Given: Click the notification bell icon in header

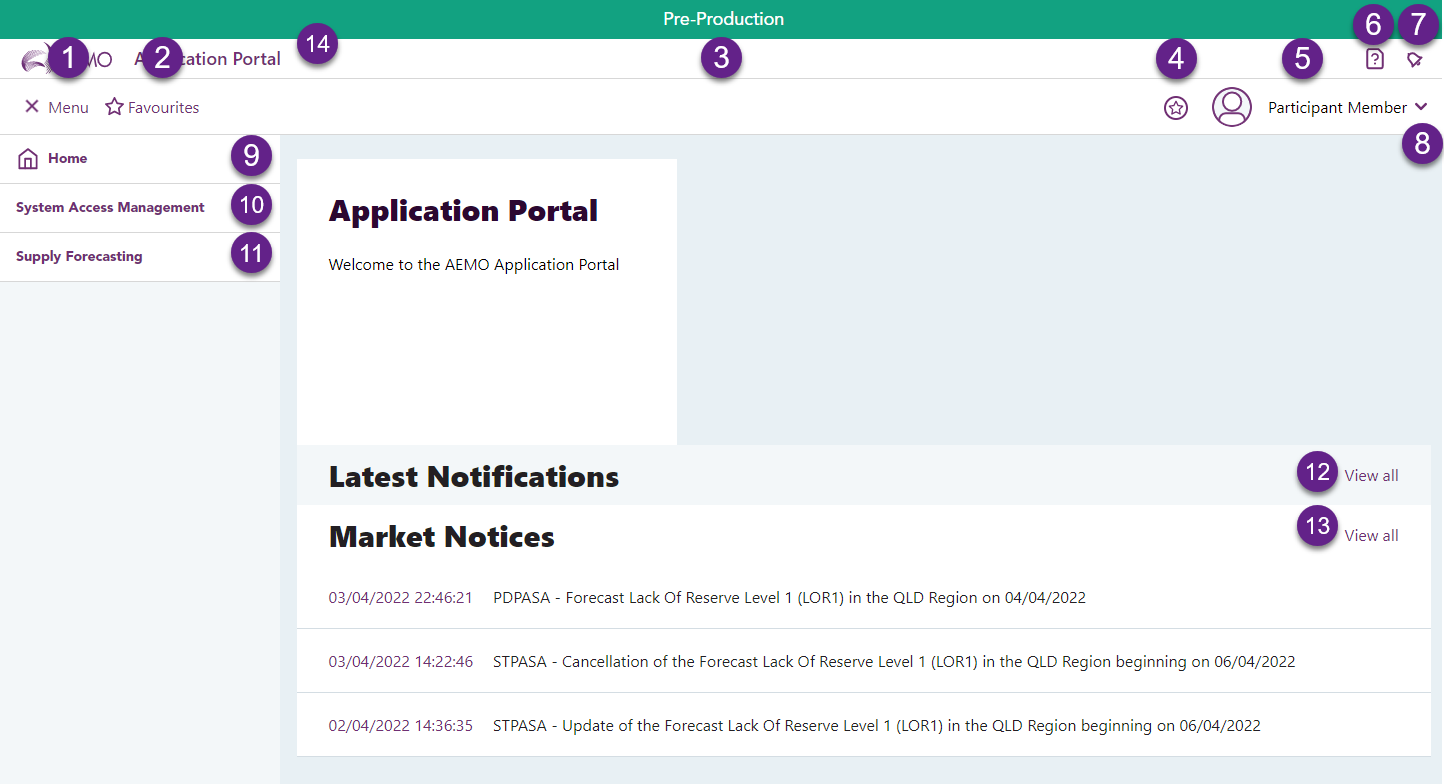Looking at the screenshot, I should pyautogui.click(x=1414, y=59).
